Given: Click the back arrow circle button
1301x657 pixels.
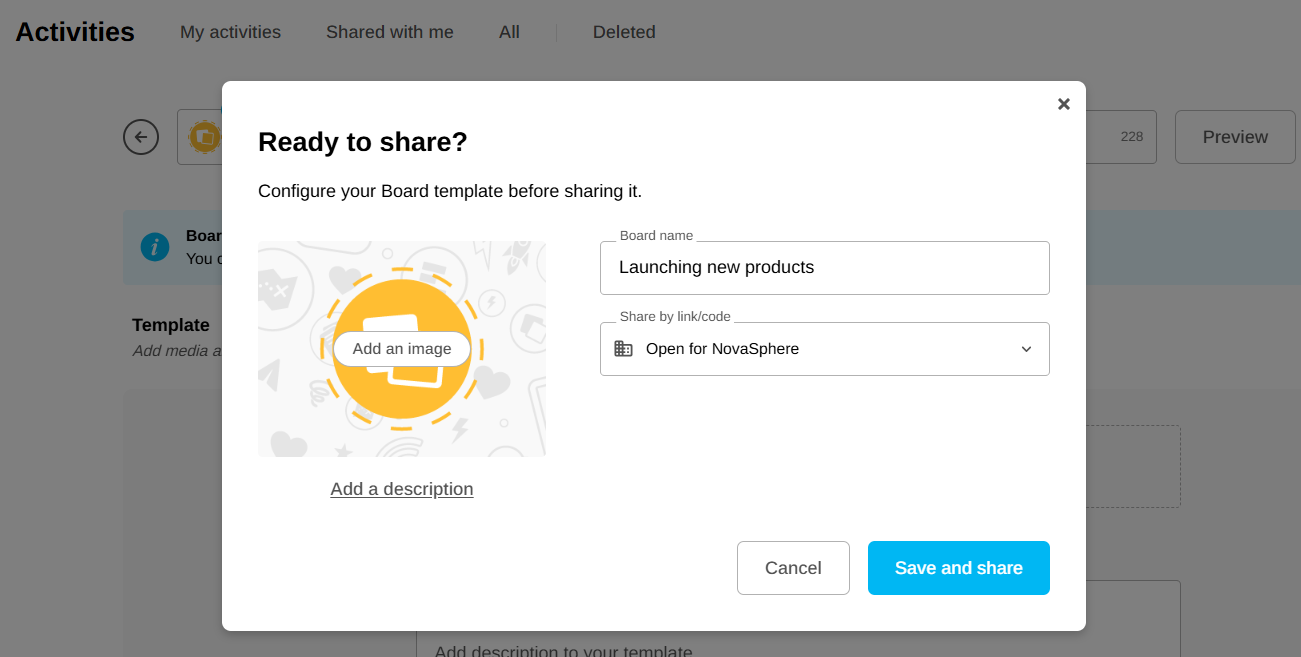Looking at the screenshot, I should click(x=141, y=137).
